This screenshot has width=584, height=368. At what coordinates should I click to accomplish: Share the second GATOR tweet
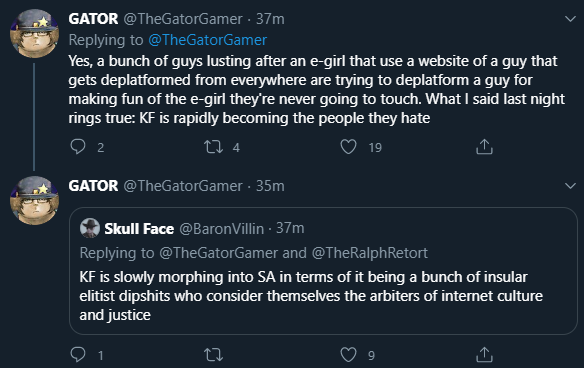point(484,355)
